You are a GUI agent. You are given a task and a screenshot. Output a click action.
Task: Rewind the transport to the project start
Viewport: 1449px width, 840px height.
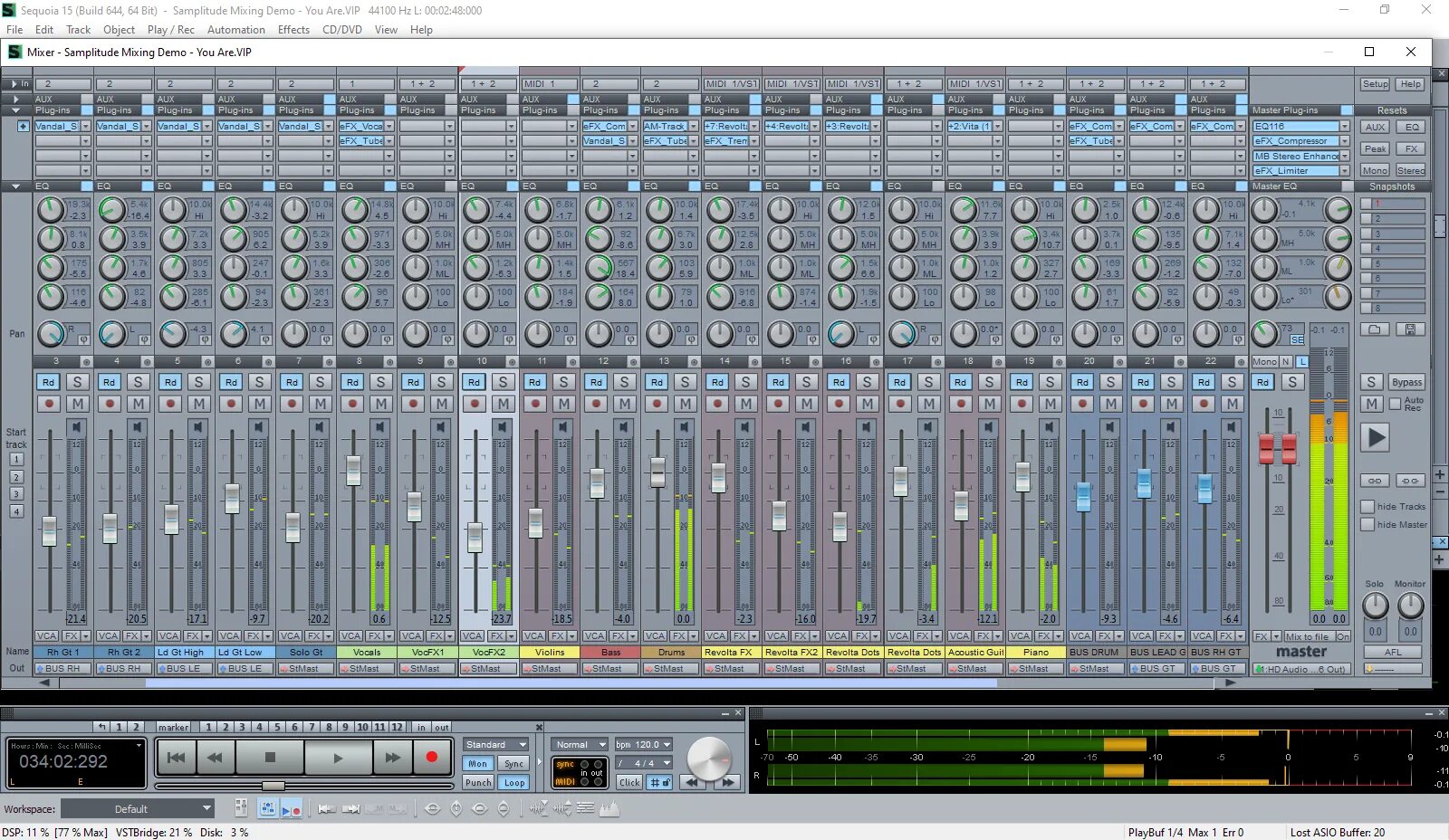pyautogui.click(x=177, y=758)
